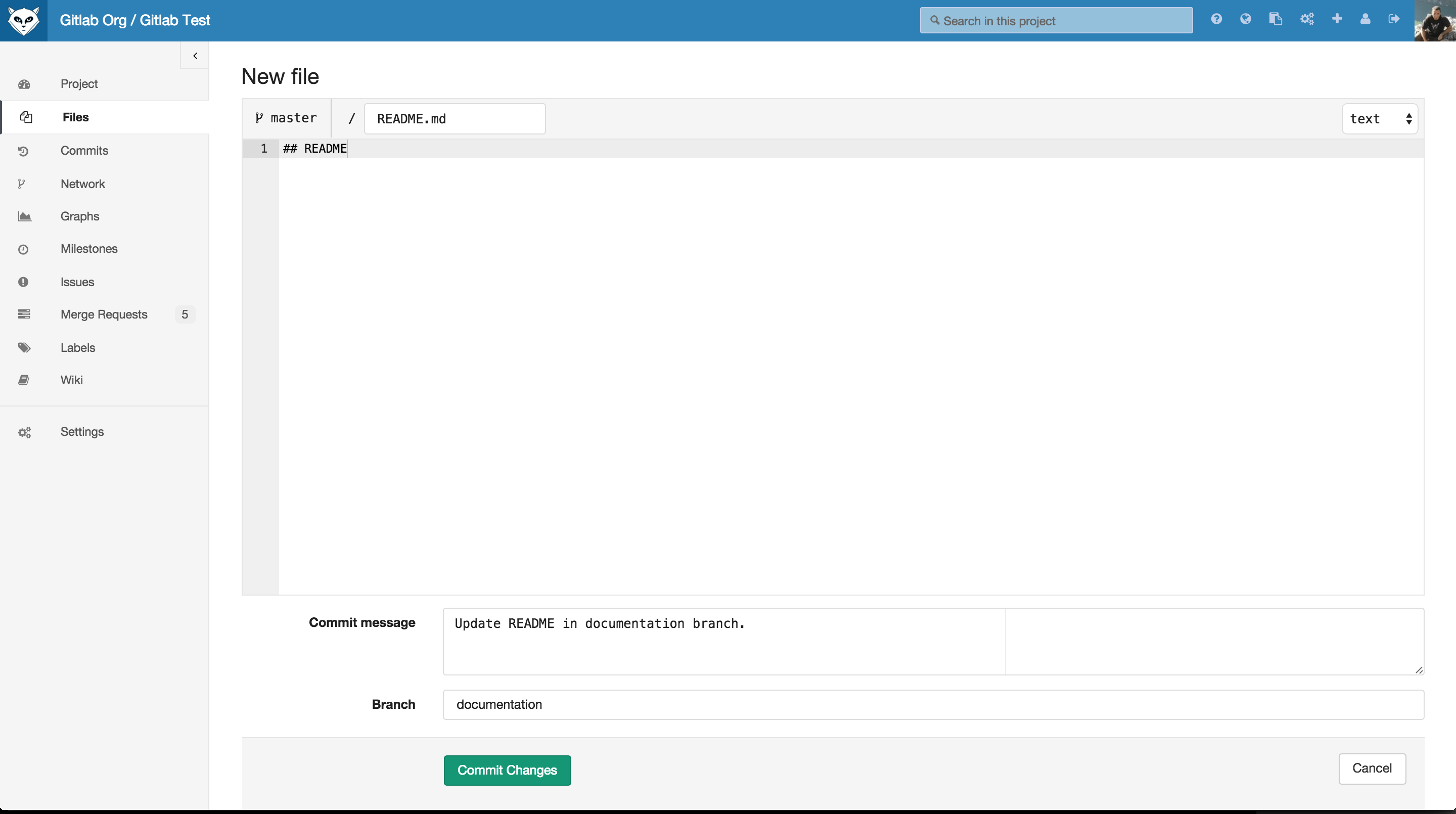The image size is (1456, 814).
Task: Select the Commits sidebar item
Action: point(84,150)
